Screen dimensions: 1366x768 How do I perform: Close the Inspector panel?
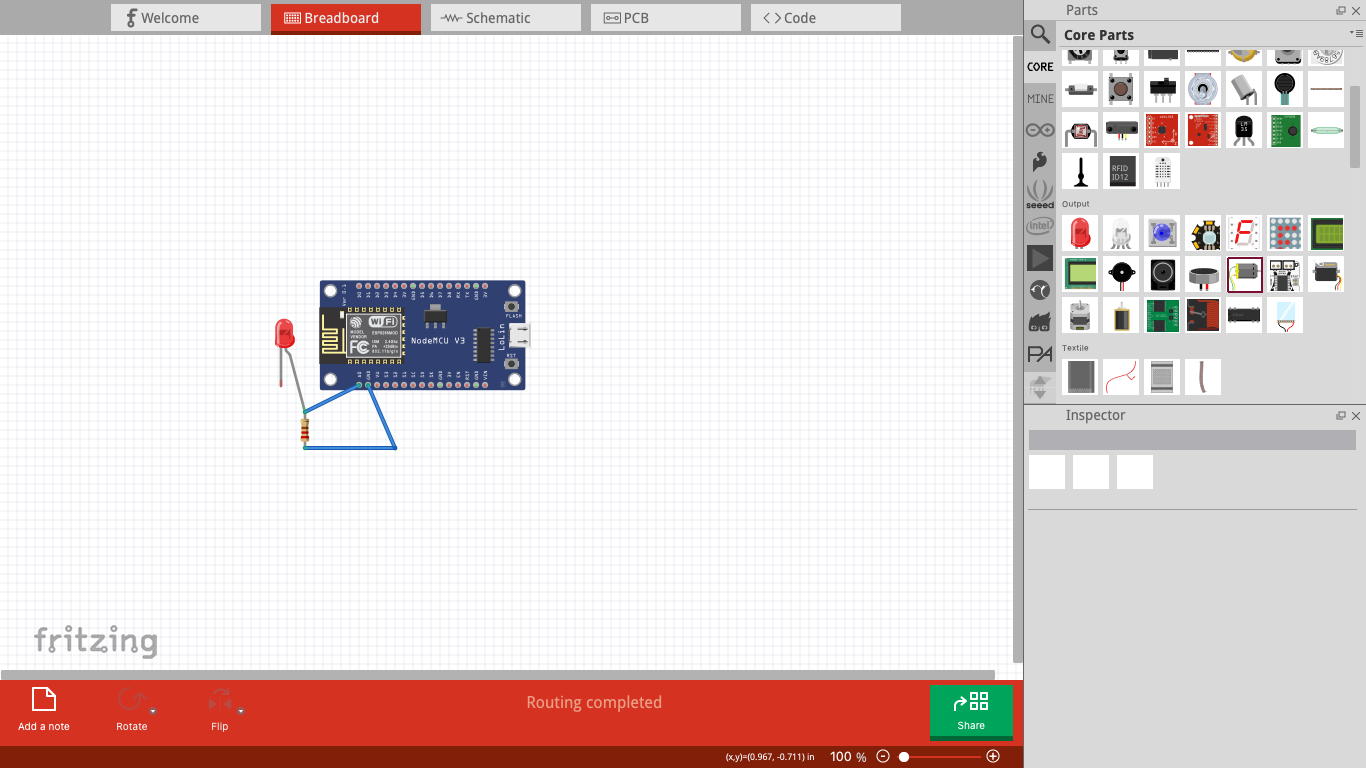1356,415
